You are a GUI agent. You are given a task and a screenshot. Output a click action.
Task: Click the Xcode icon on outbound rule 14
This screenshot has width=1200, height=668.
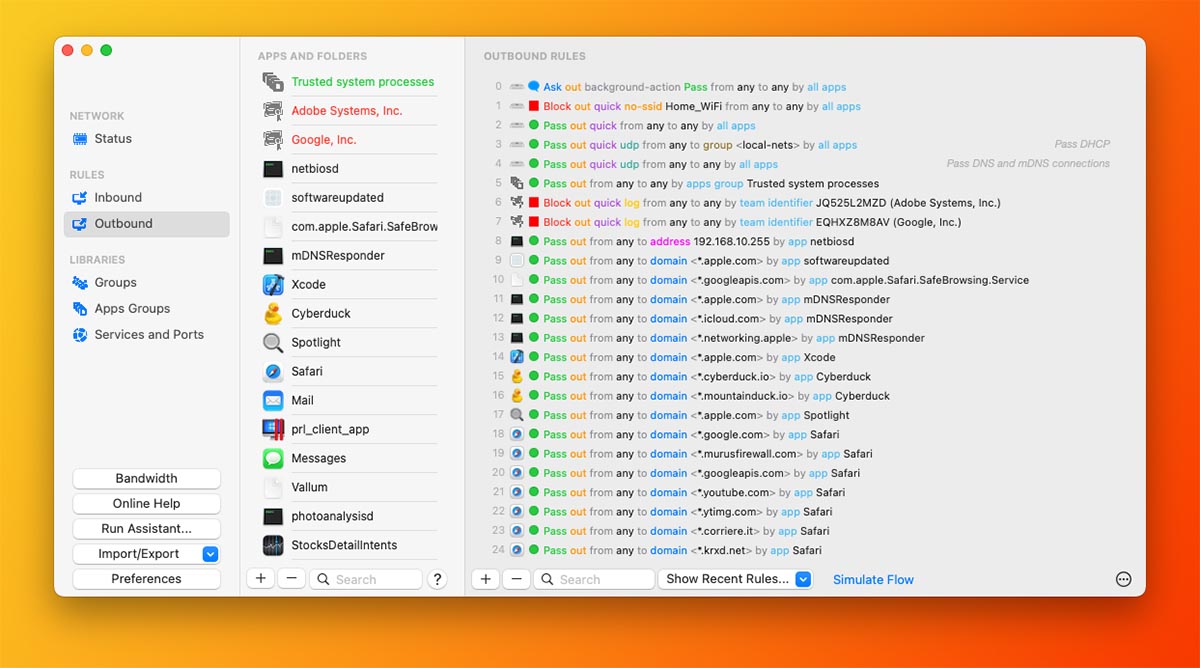pyautogui.click(x=517, y=357)
